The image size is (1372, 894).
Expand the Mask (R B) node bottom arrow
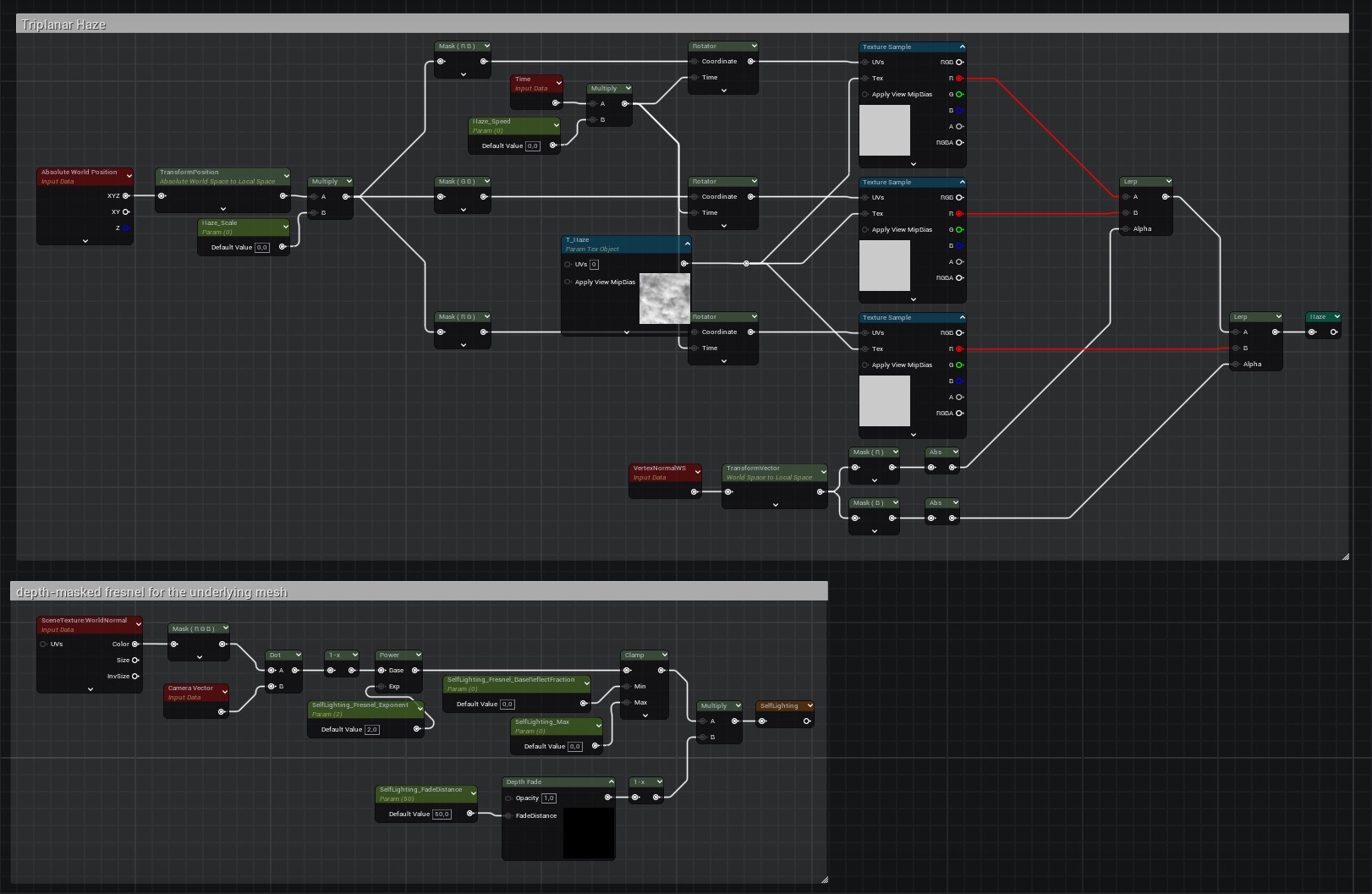tap(462, 75)
